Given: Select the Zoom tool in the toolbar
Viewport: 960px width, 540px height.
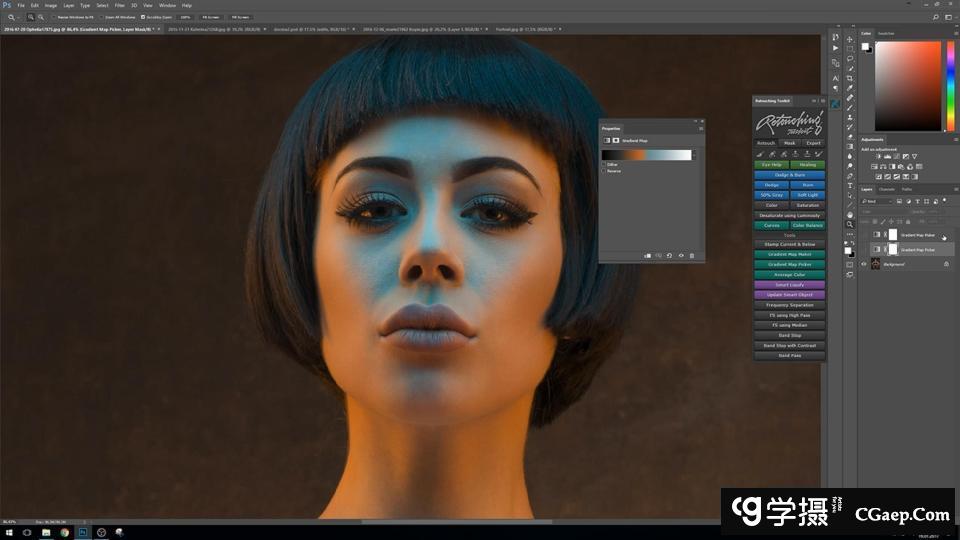Looking at the screenshot, I should pyautogui.click(x=850, y=224).
